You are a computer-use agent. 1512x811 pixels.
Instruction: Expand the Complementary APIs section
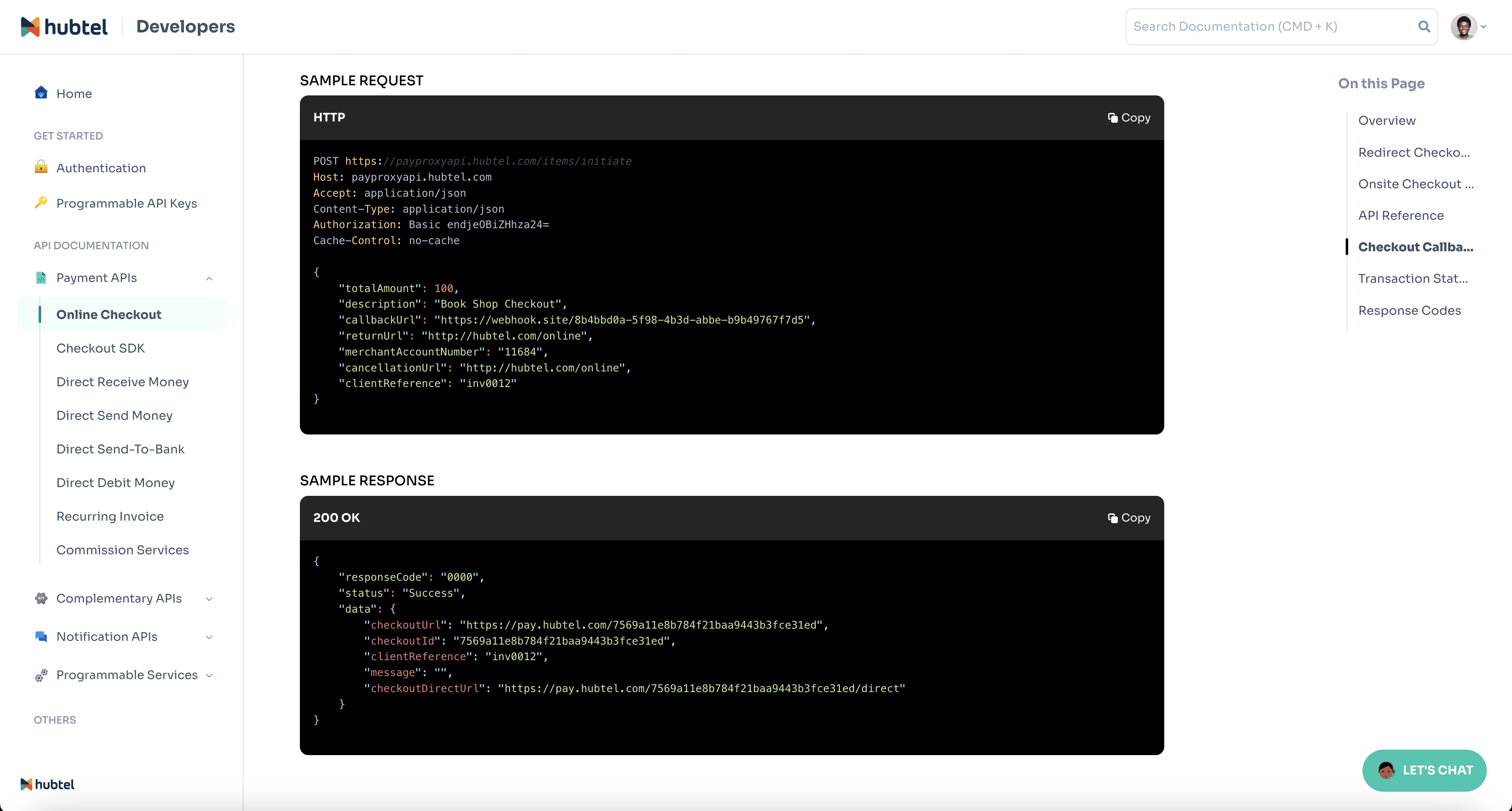point(209,599)
